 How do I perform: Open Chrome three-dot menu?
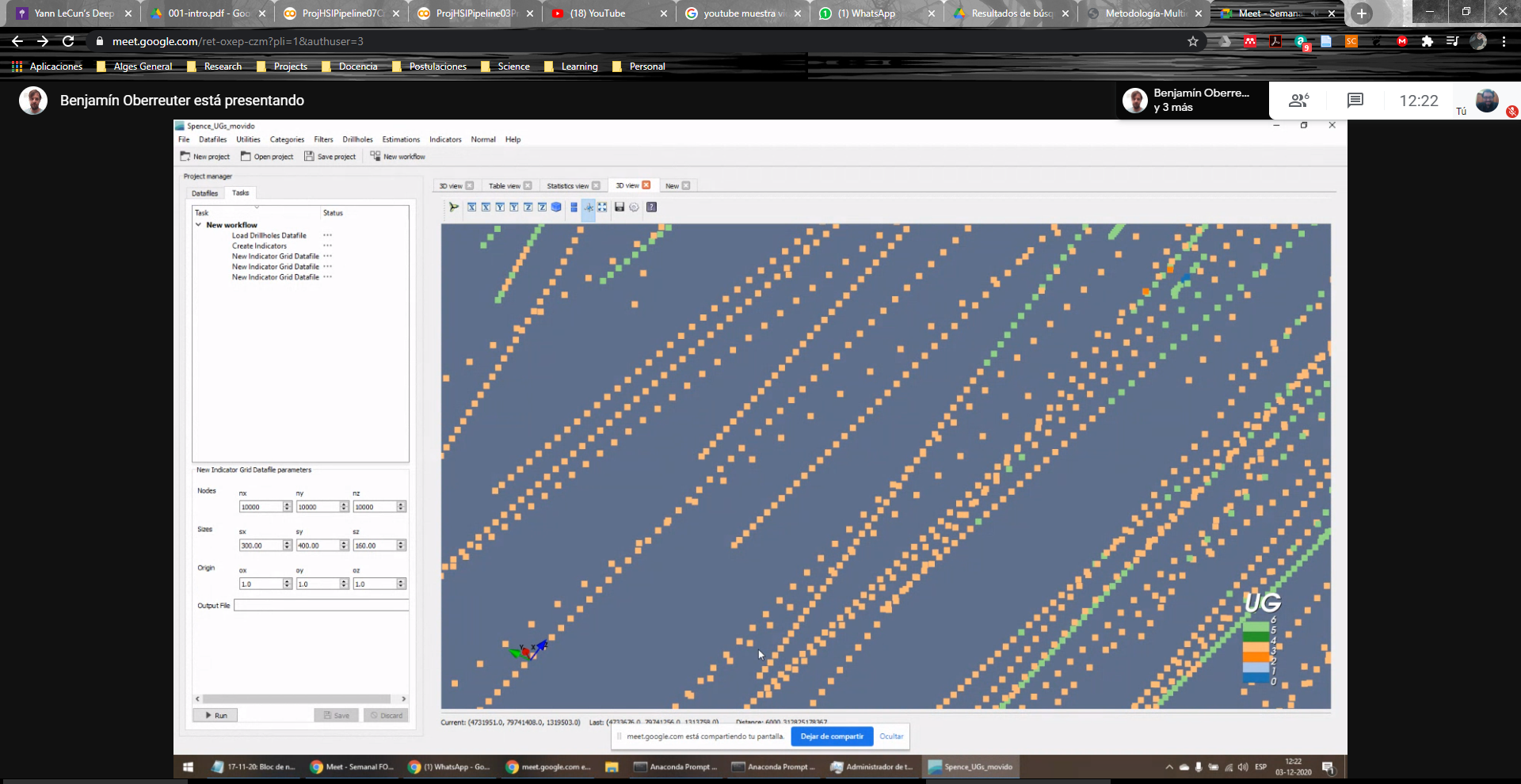tap(1504, 41)
